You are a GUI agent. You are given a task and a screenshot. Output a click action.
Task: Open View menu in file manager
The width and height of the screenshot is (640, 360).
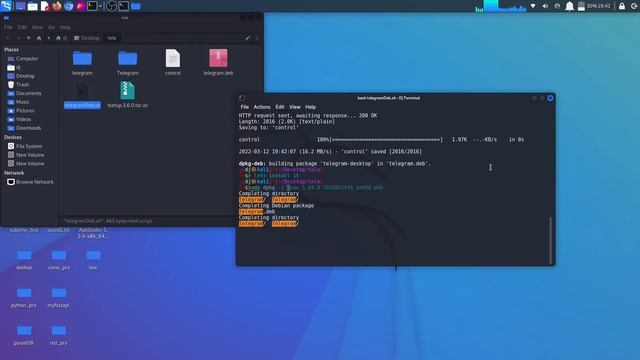[x=37, y=27]
